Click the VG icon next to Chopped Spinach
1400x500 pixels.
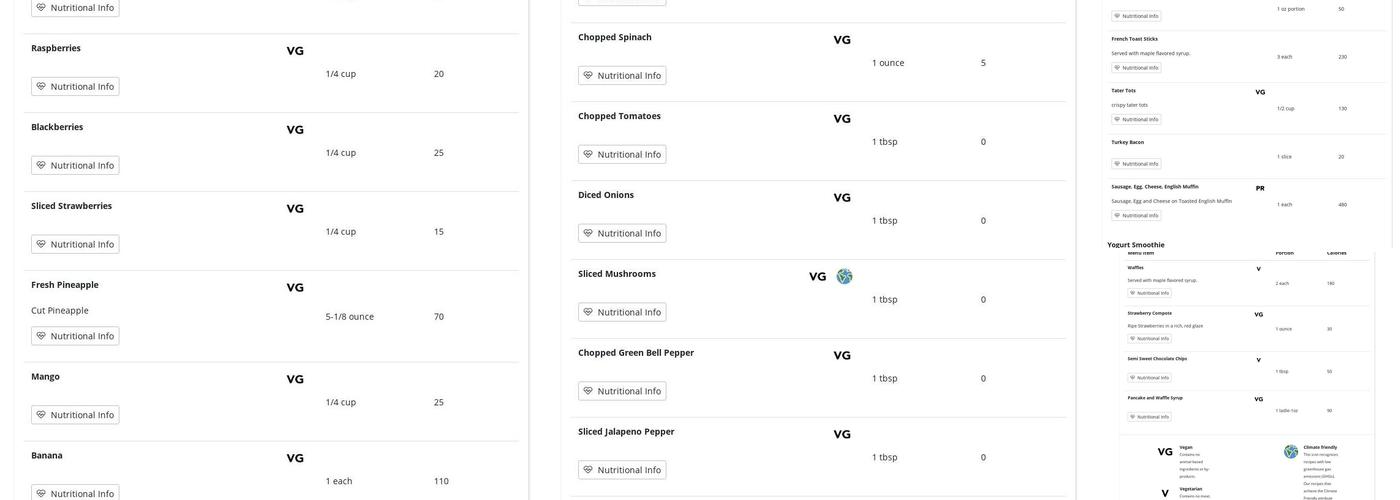tap(842, 40)
